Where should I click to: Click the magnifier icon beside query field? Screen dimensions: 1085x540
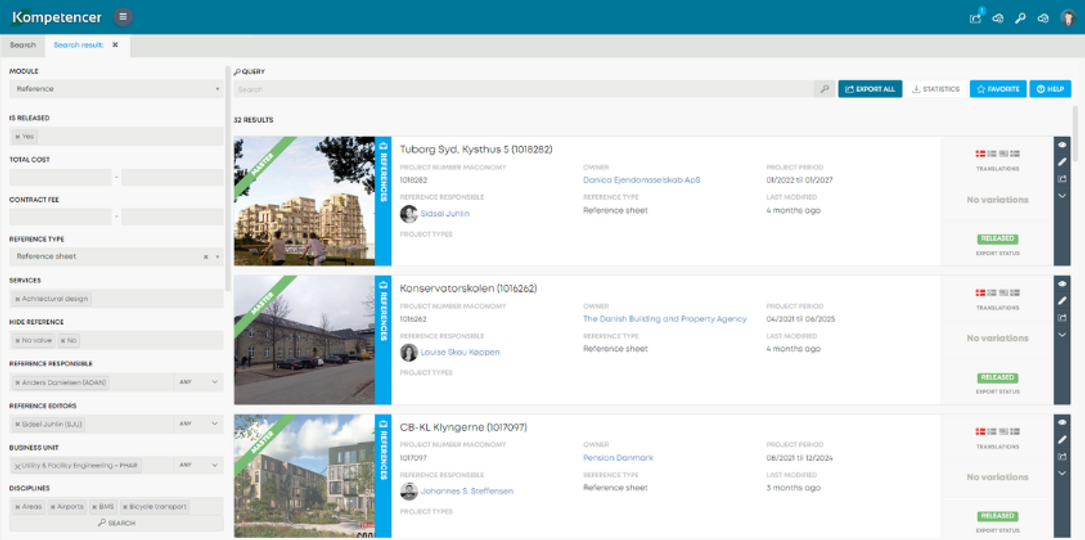pyautogui.click(x=824, y=89)
